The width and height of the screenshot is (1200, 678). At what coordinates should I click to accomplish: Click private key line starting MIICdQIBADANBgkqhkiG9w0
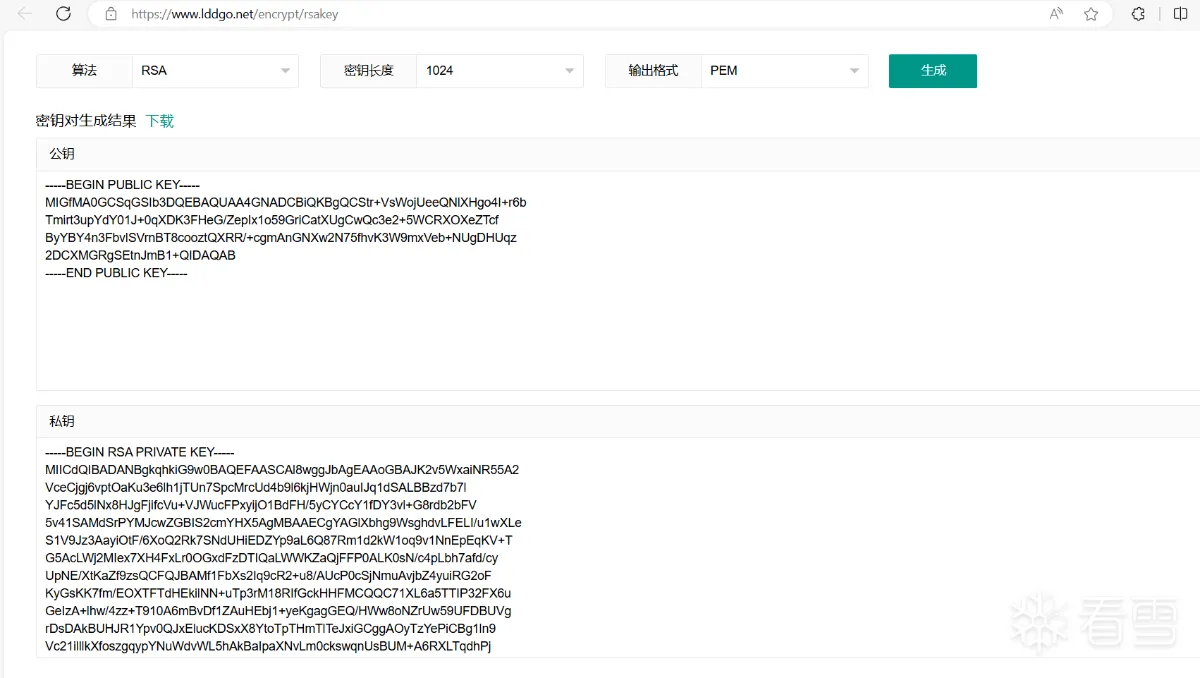(x=282, y=470)
